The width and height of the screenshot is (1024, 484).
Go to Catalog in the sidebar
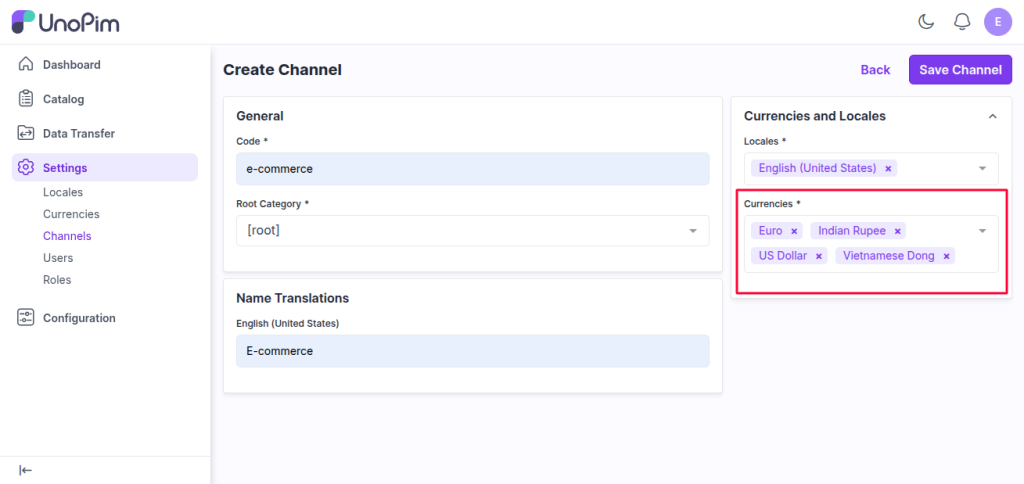point(63,99)
